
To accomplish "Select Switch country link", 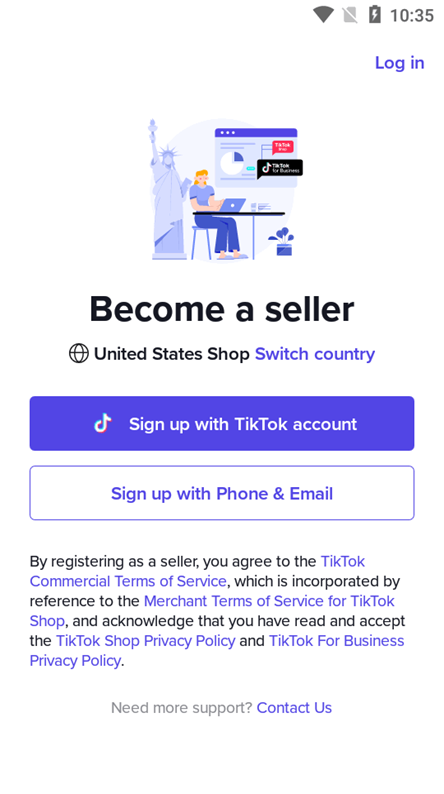I will tap(315, 353).
